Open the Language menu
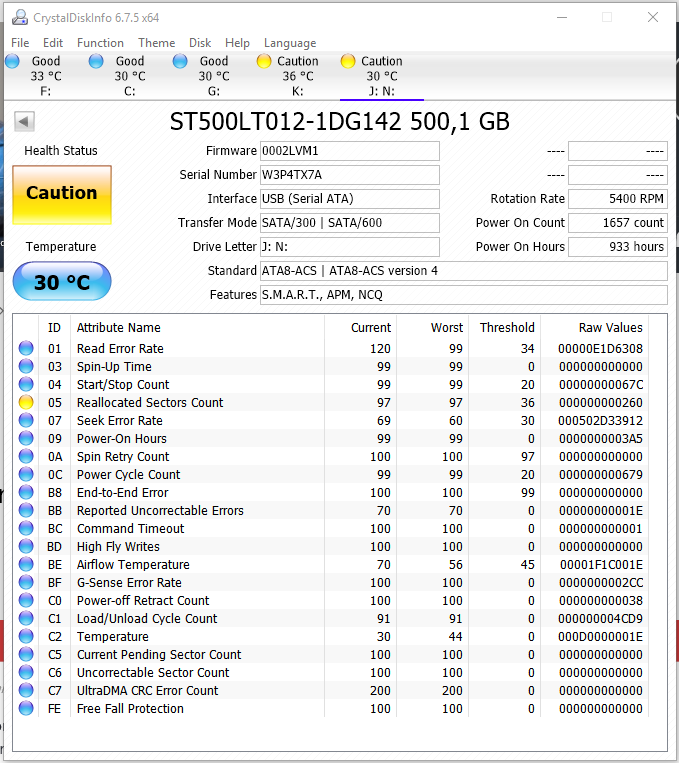Viewport: 679px width, 763px height. [289, 43]
